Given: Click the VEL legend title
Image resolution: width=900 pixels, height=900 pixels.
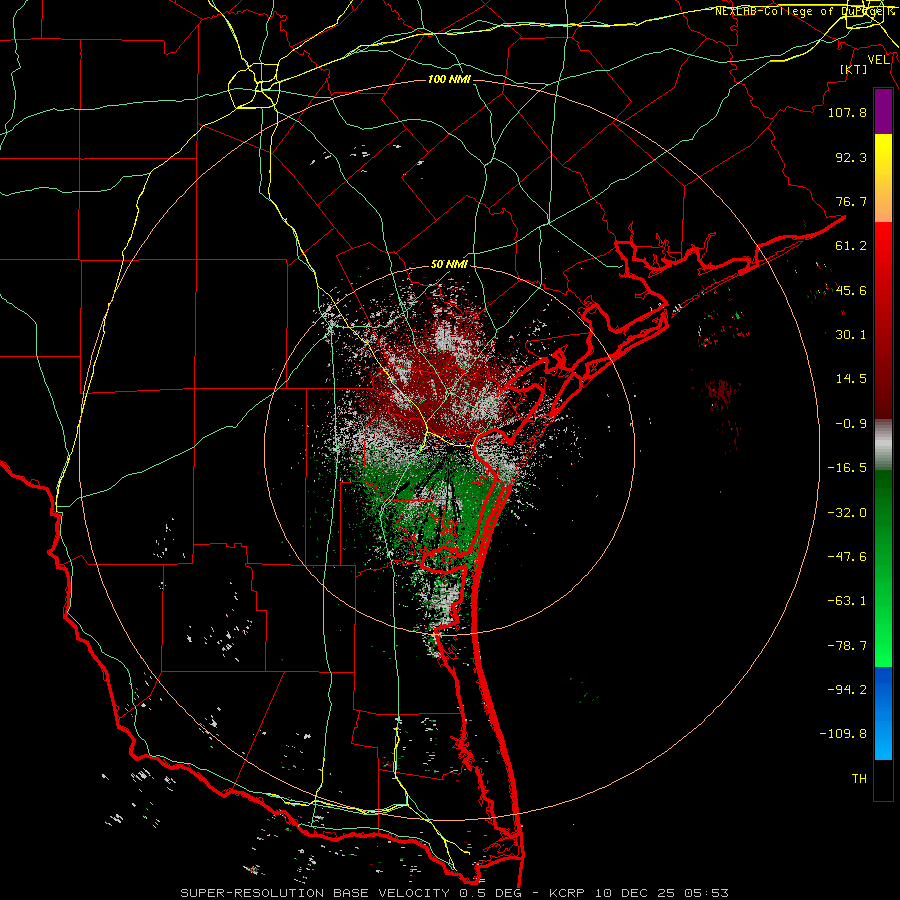Looking at the screenshot, I should [x=878, y=59].
